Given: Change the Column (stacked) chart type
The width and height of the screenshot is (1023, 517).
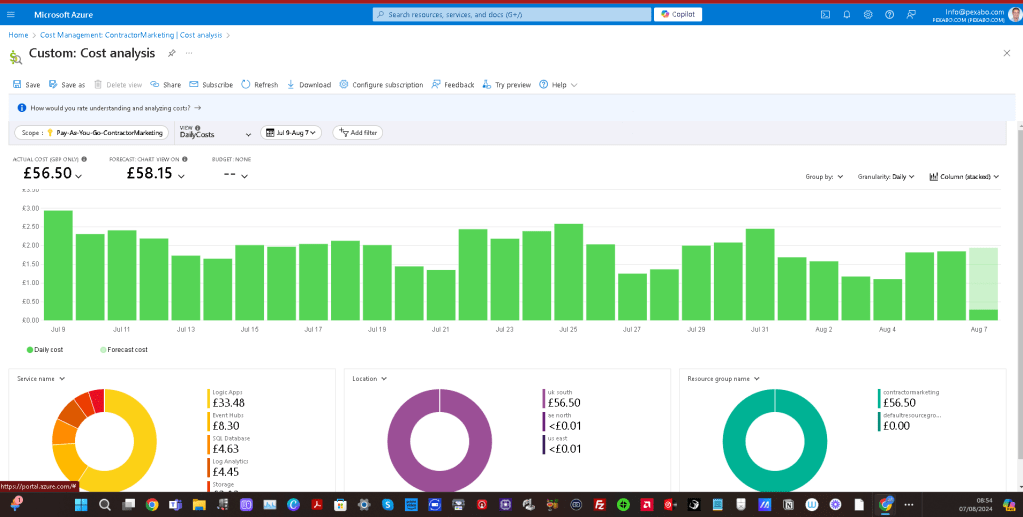Looking at the screenshot, I should 964,177.
